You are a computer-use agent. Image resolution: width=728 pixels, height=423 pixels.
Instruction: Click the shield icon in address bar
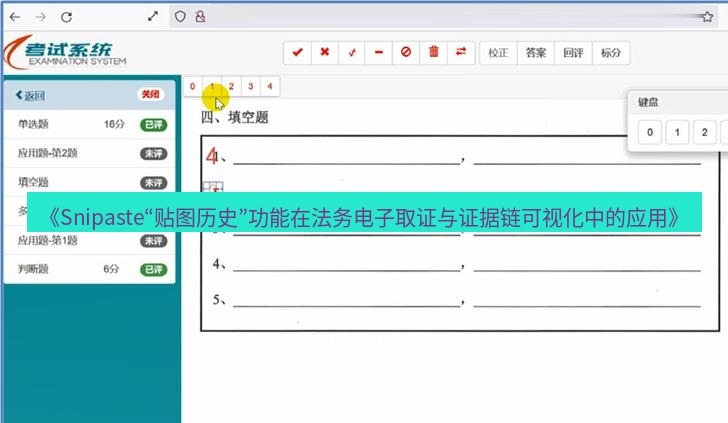click(180, 17)
